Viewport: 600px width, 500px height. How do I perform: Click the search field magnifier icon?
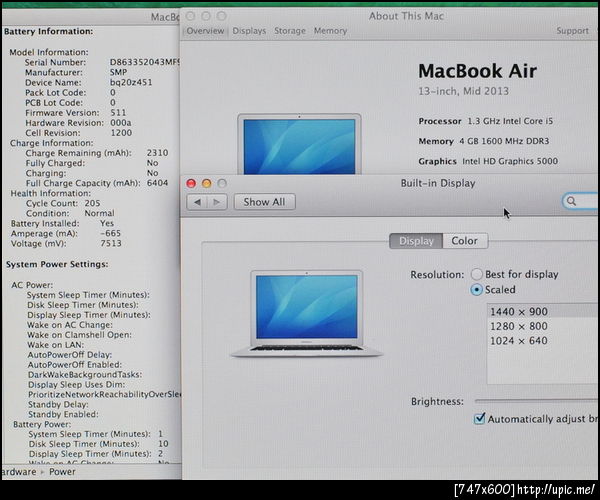click(571, 201)
